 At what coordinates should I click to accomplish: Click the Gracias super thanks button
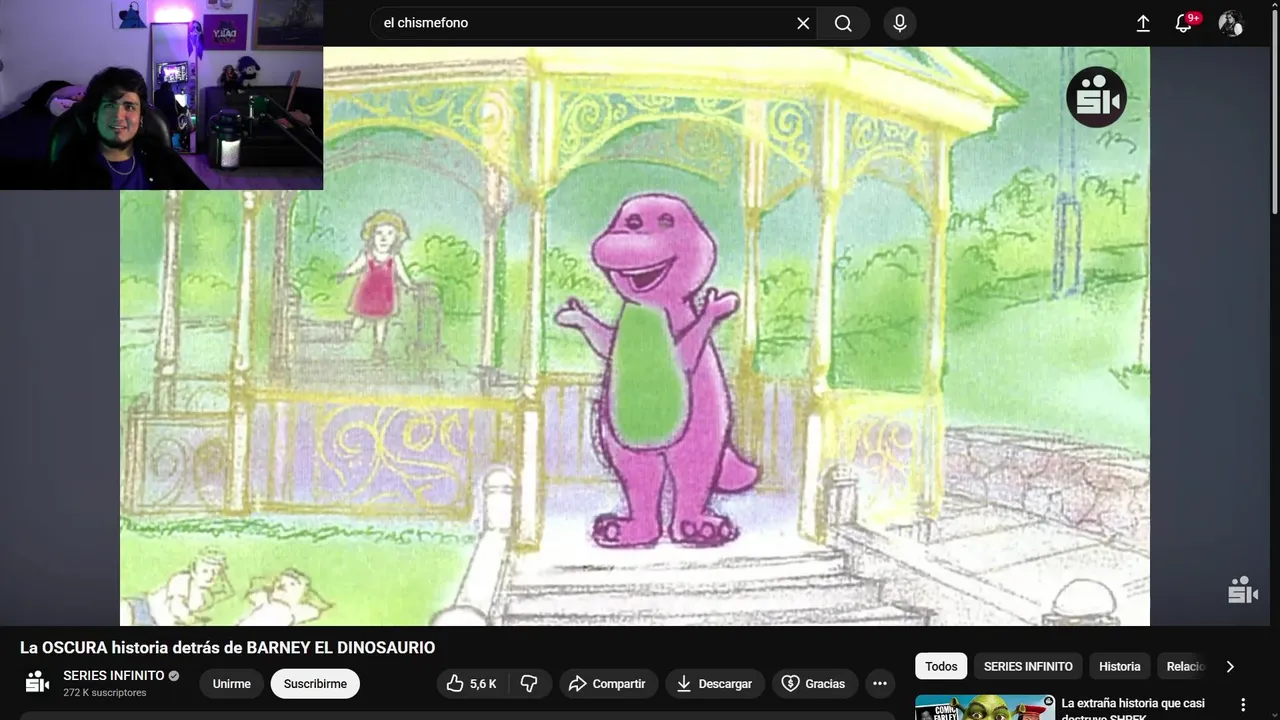(x=815, y=684)
